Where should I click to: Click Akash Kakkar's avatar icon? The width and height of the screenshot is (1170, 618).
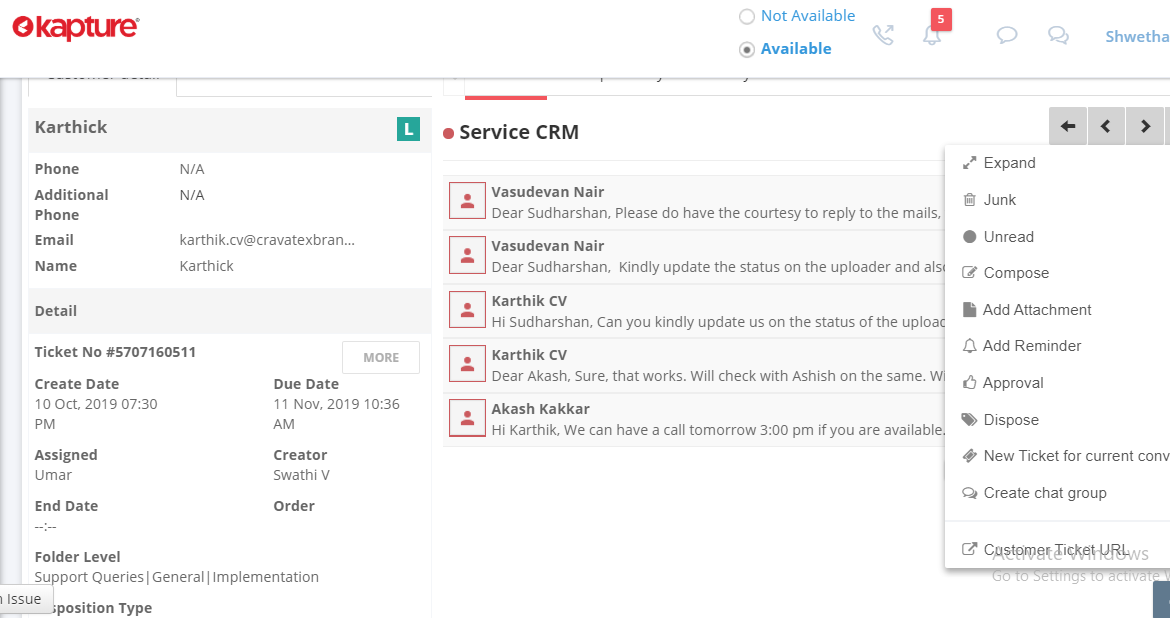[467, 419]
